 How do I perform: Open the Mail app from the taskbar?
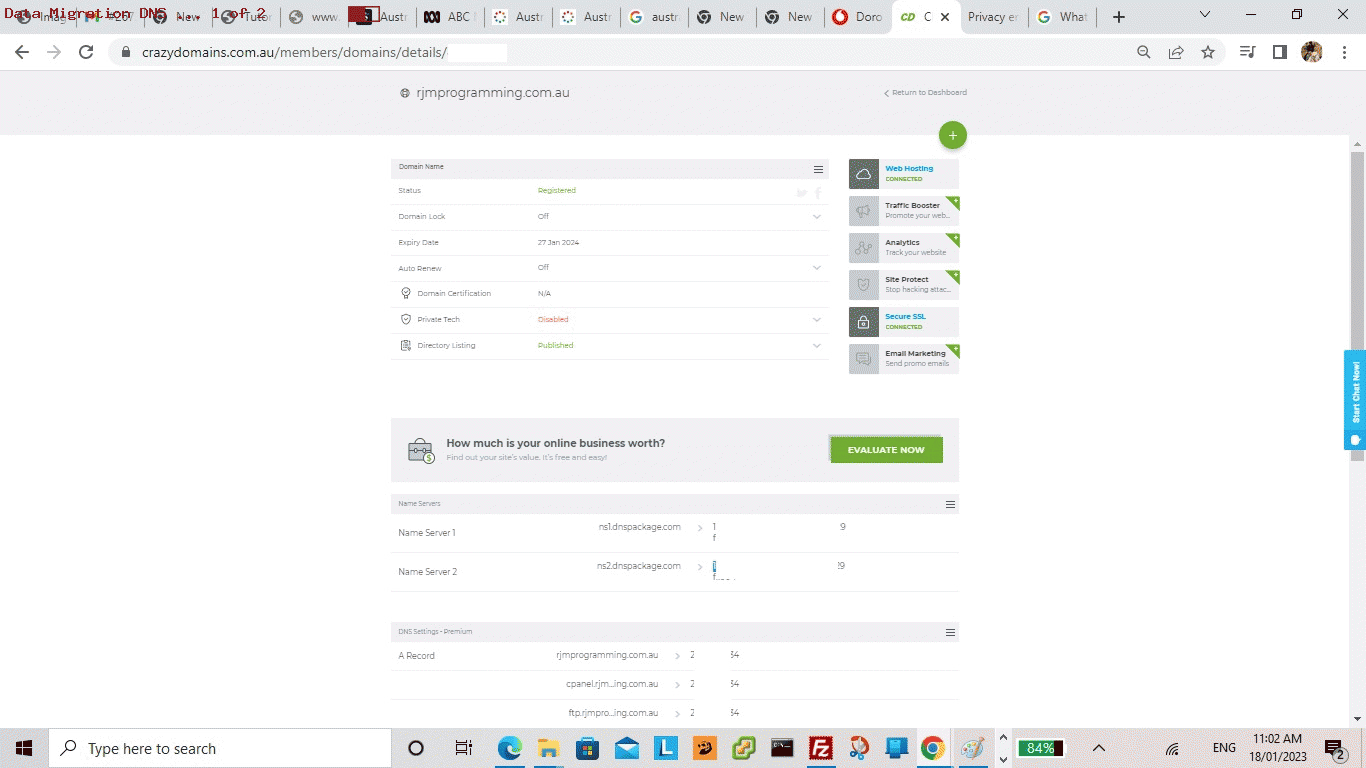[x=627, y=748]
